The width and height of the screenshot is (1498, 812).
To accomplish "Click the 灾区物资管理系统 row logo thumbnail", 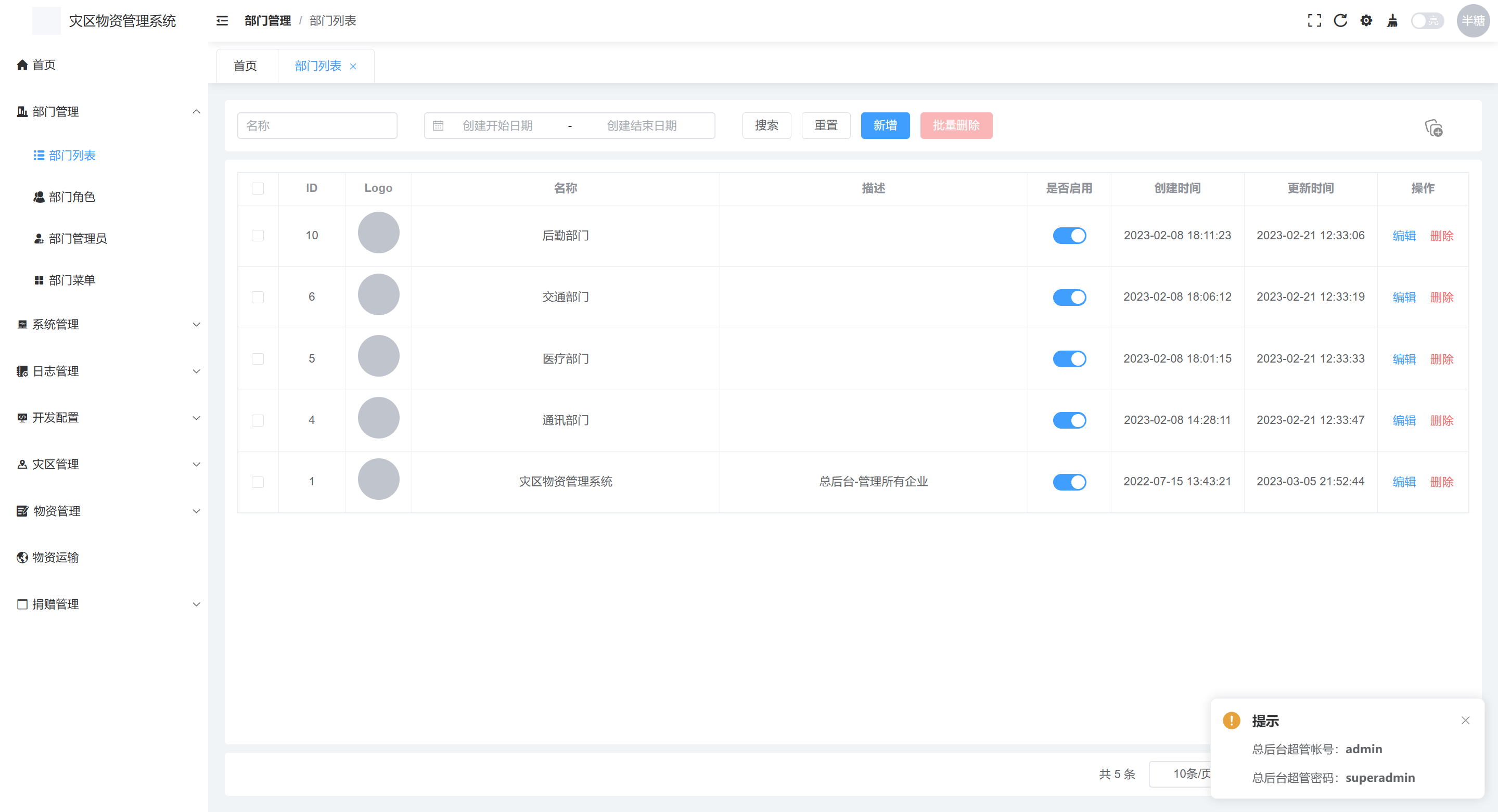I will click(x=379, y=479).
